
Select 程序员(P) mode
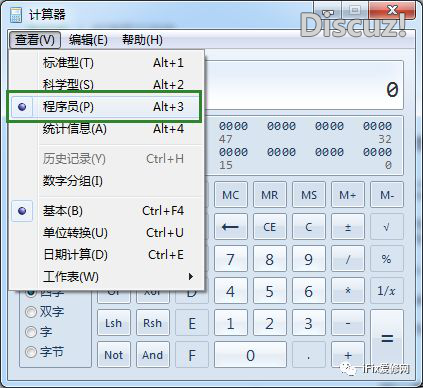coord(106,107)
